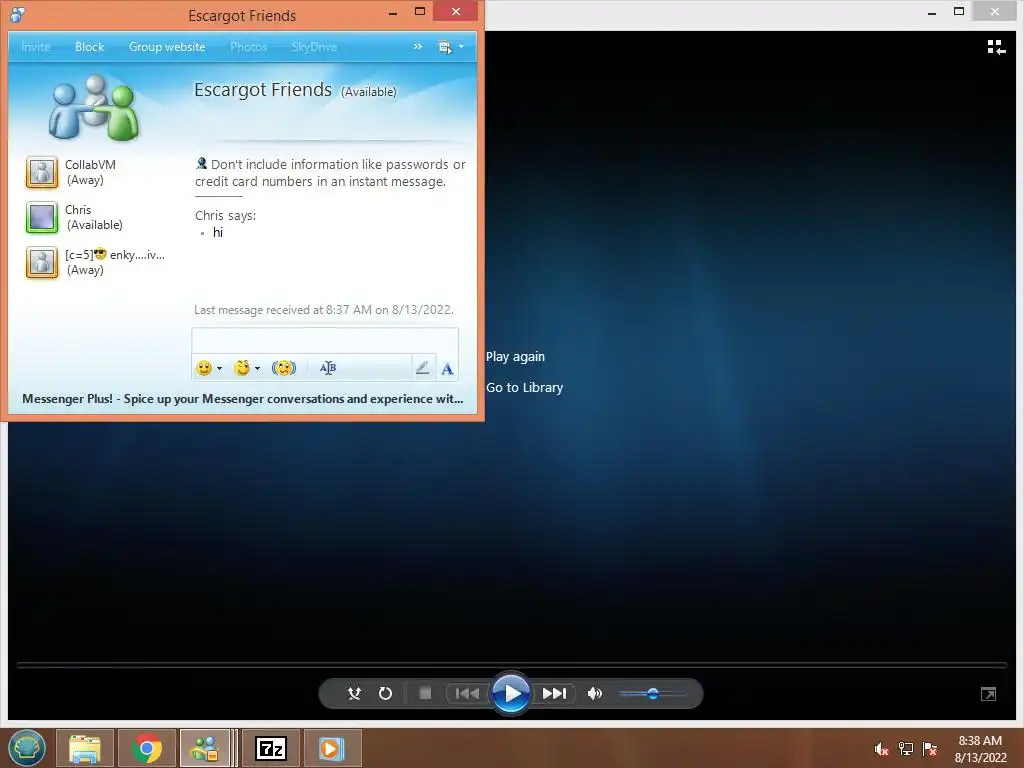
Task: Click the message input box
Action: [x=325, y=342]
